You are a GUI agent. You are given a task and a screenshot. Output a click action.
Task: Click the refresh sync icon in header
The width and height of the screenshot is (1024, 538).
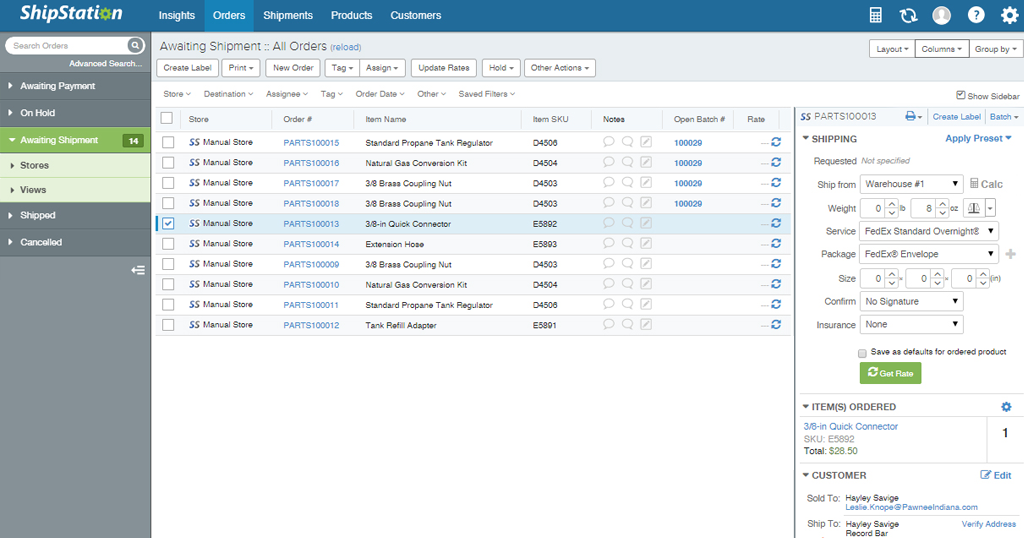point(908,15)
